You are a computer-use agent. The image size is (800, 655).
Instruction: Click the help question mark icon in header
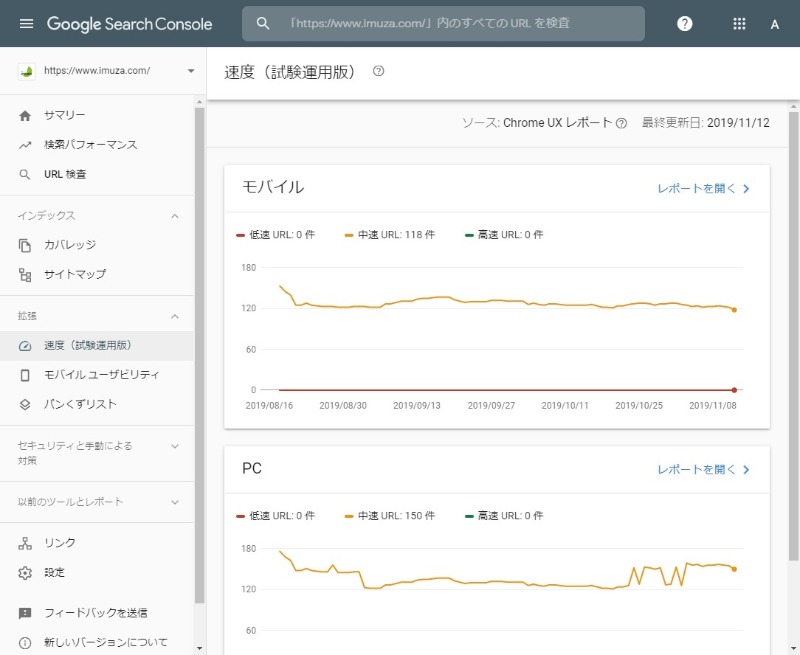click(x=684, y=23)
